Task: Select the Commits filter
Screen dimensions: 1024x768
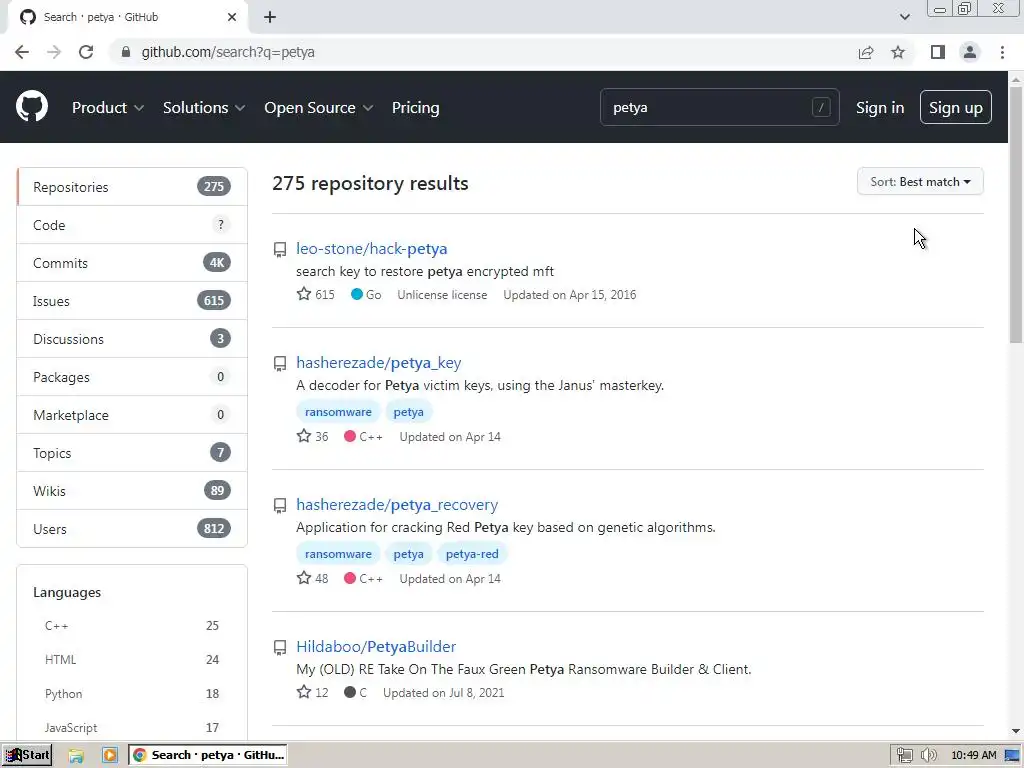Action: click(x=132, y=263)
